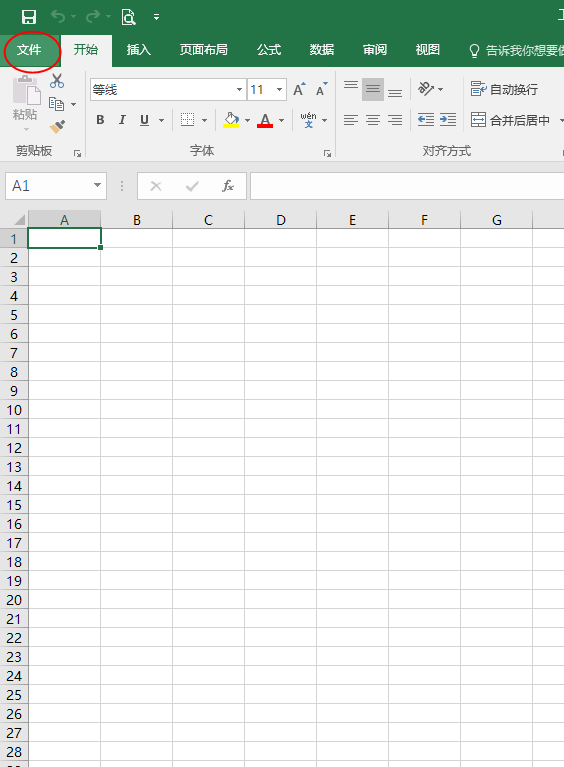Switch to the 开始 tab
Screen dimensions: 564x767
[x=86, y=50]
